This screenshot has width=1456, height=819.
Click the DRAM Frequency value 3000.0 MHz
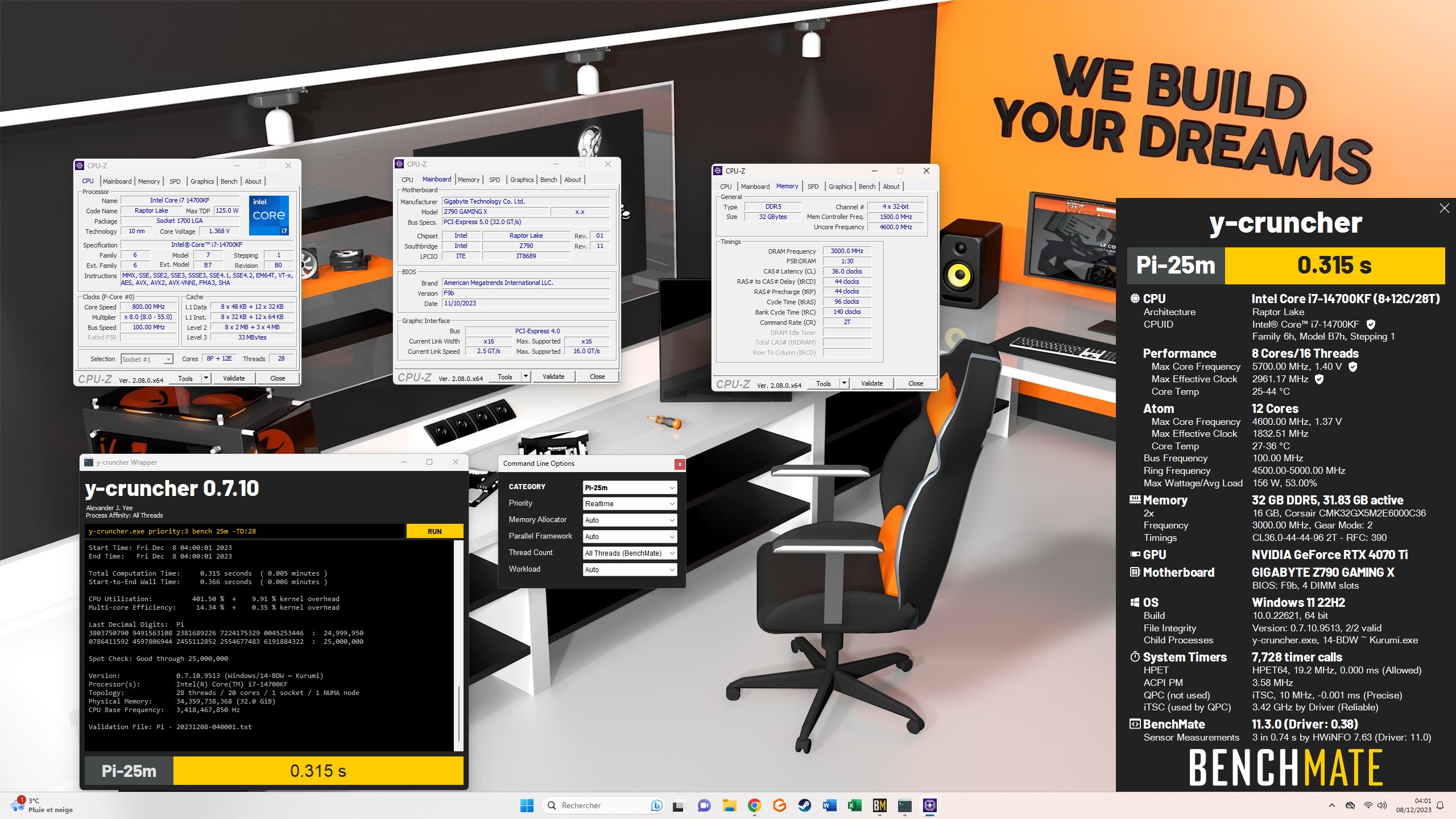point(847,251)
